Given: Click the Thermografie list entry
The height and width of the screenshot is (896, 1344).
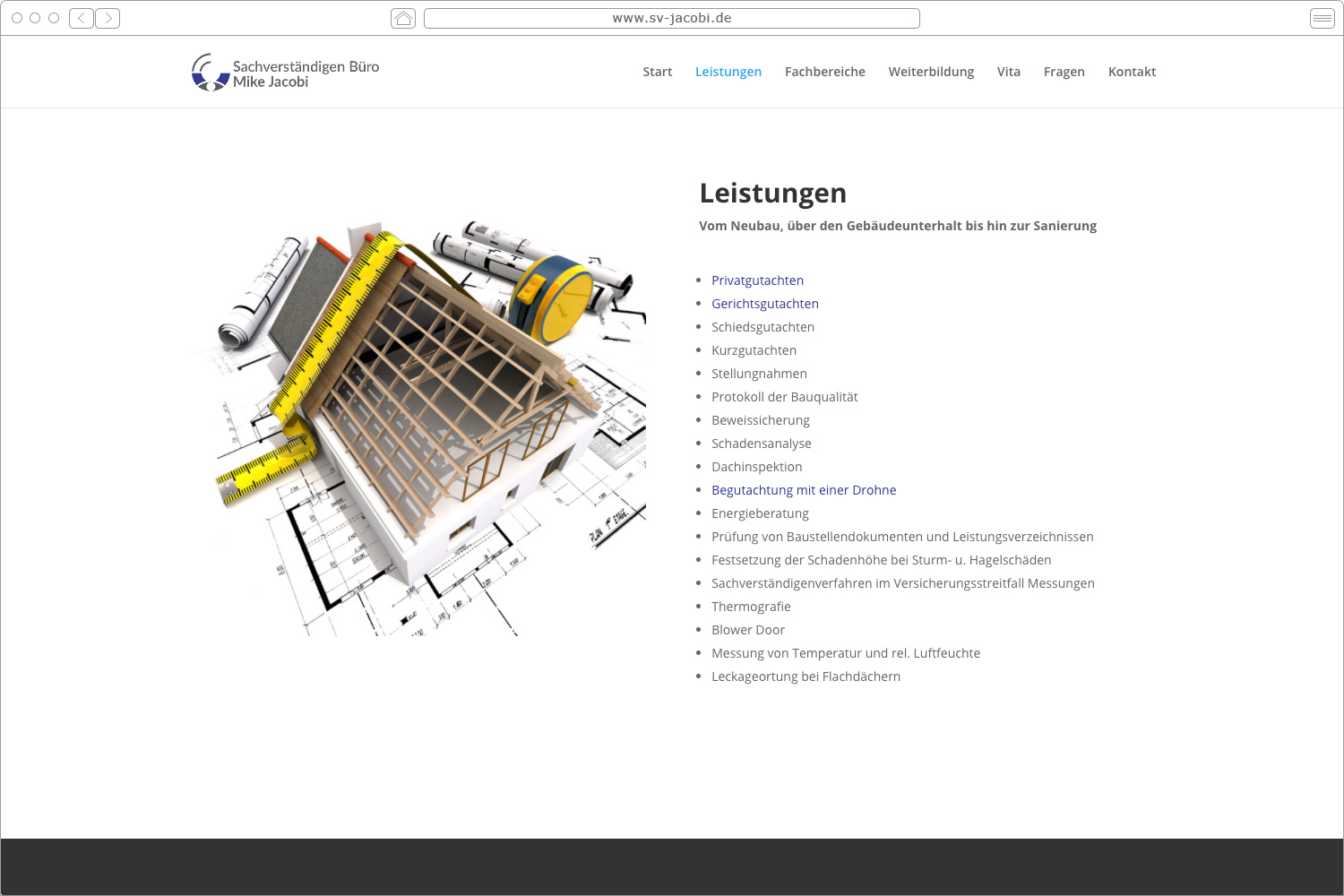Looking at the screenshot, I should tap(751, 607).
